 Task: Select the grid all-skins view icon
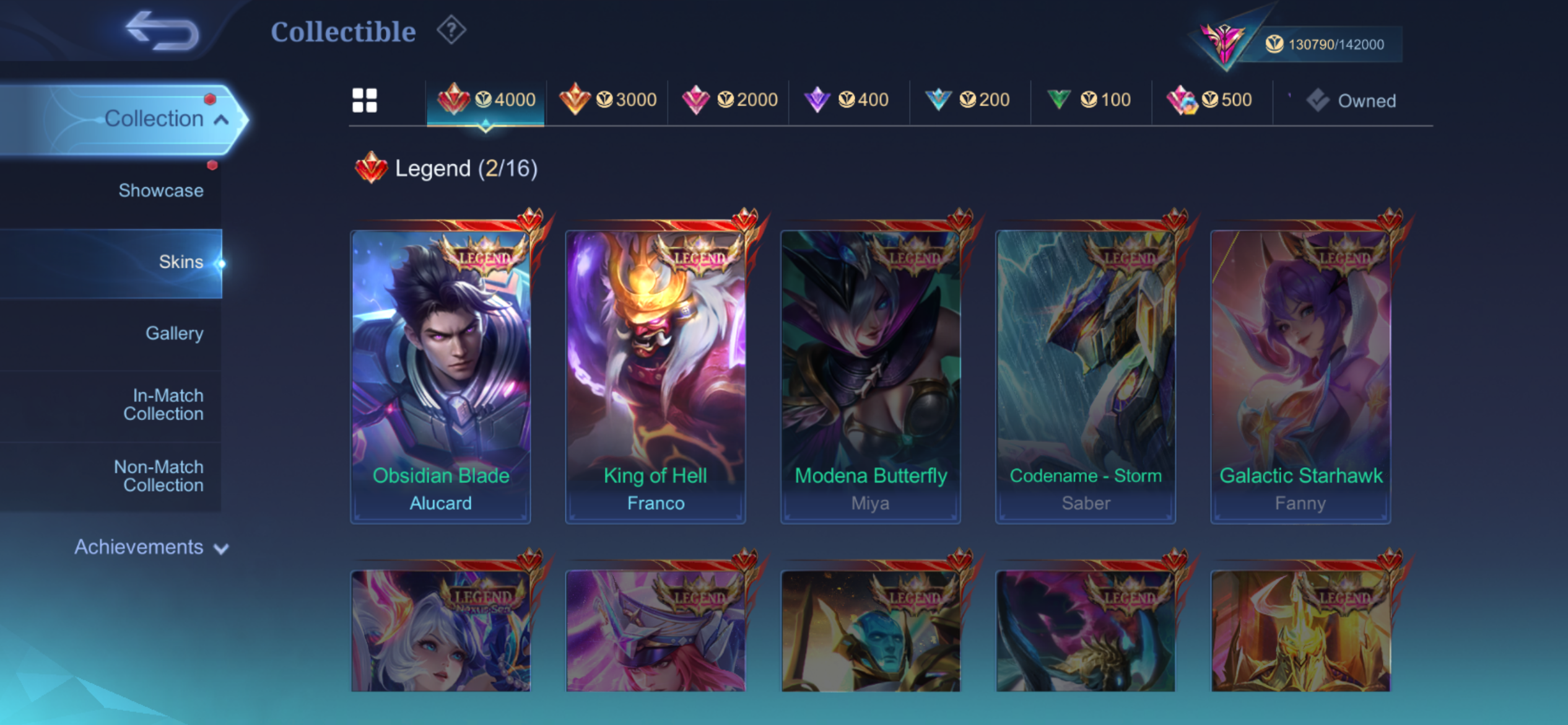coord(364,100)
